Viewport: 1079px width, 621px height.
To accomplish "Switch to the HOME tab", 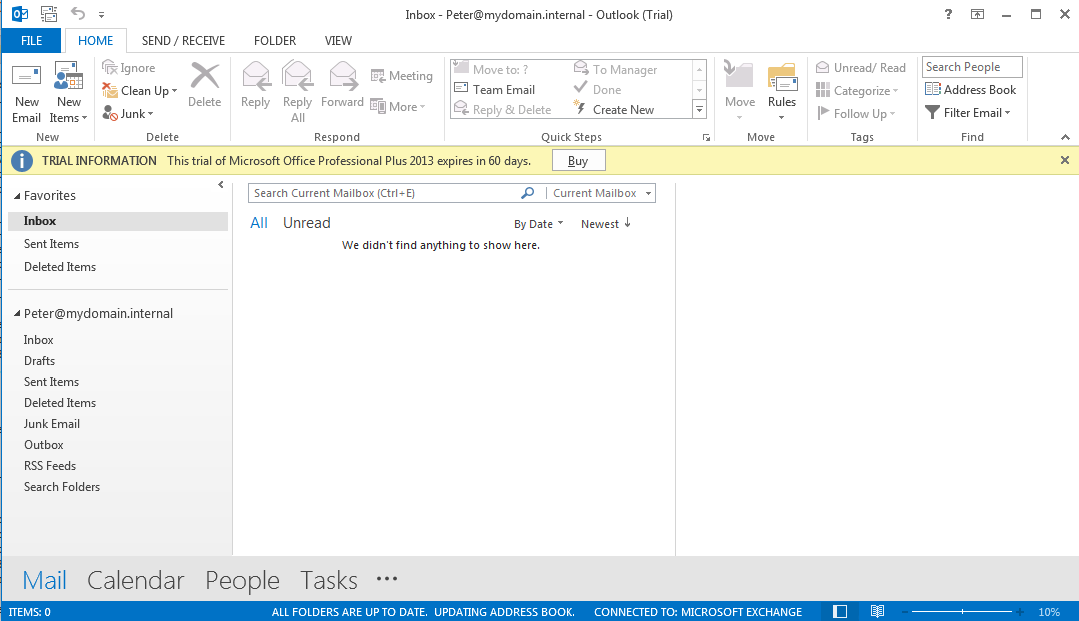I will point(96,41).
